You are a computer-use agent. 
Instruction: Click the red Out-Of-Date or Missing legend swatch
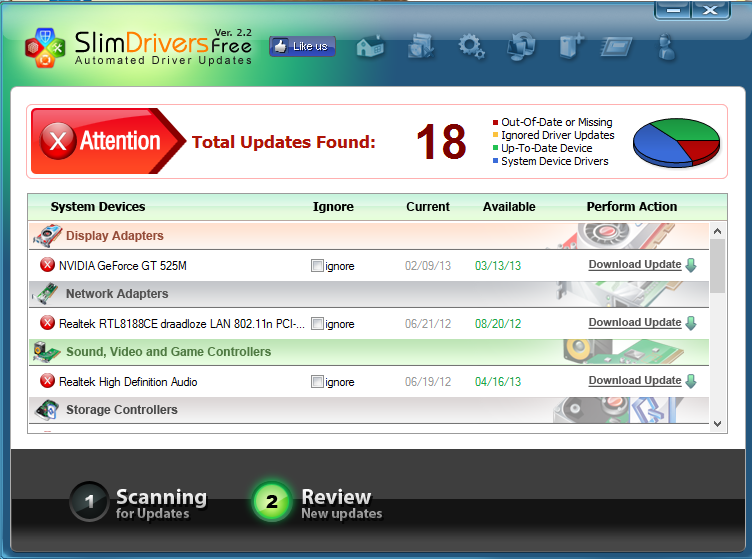coord(495,122)
